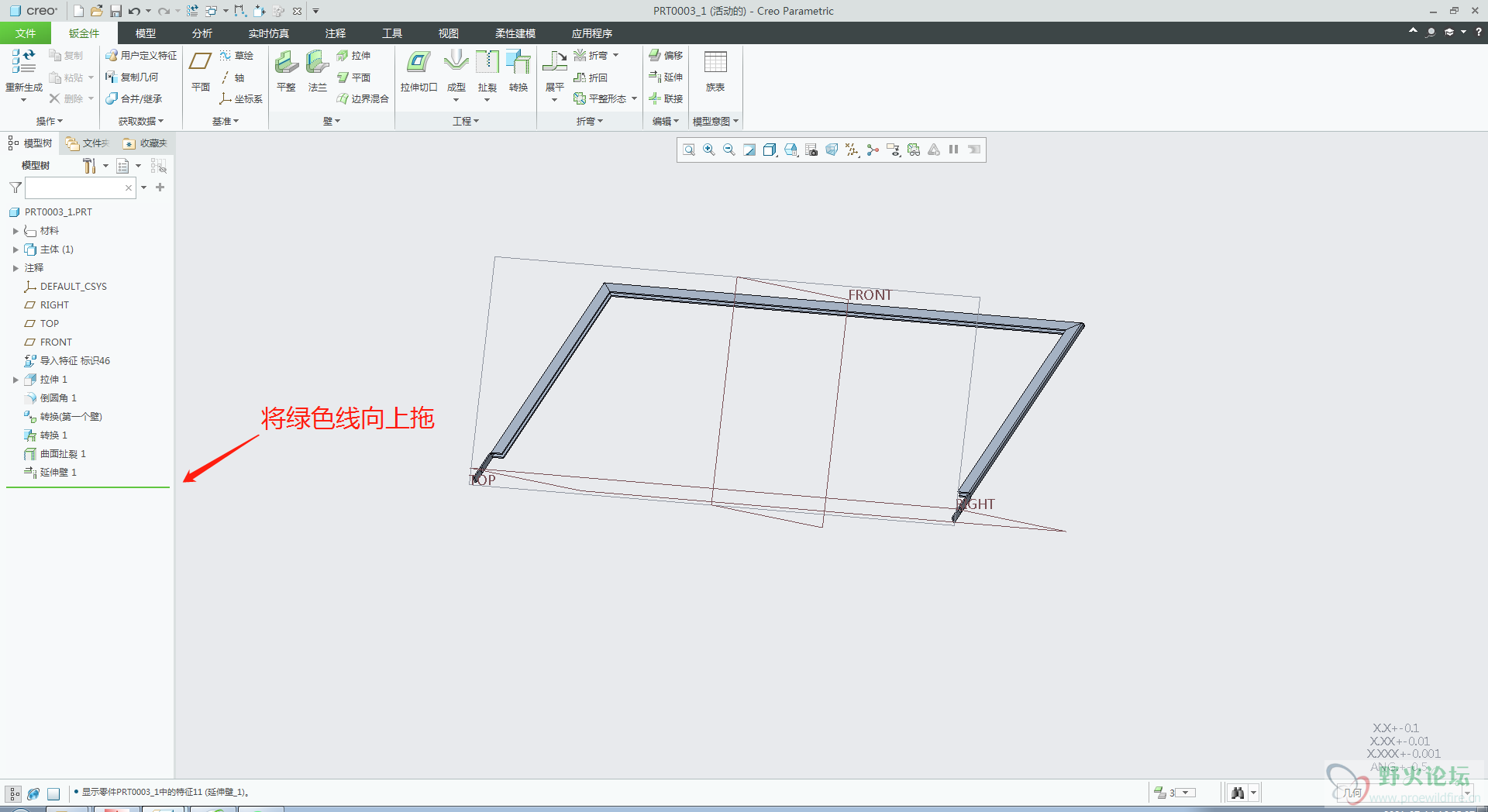Screen dimensions: 1488x812
Task: Click the 延伸 (Extend) edit tool
Action: coord(666,77)
